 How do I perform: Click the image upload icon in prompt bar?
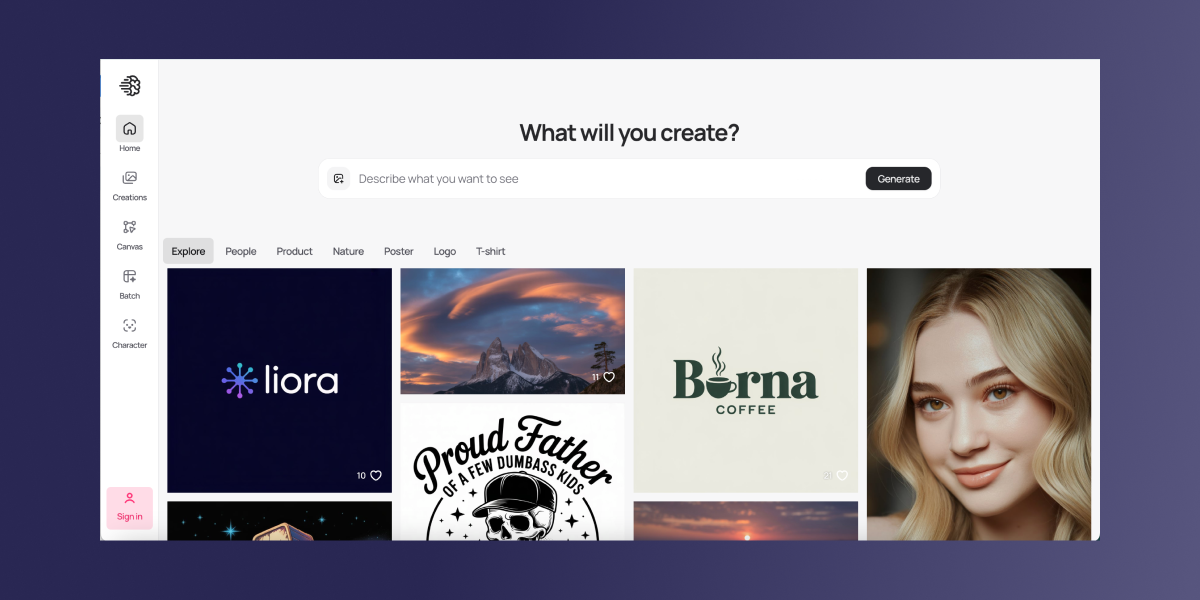pyautogui.click(x=339, y=178)
